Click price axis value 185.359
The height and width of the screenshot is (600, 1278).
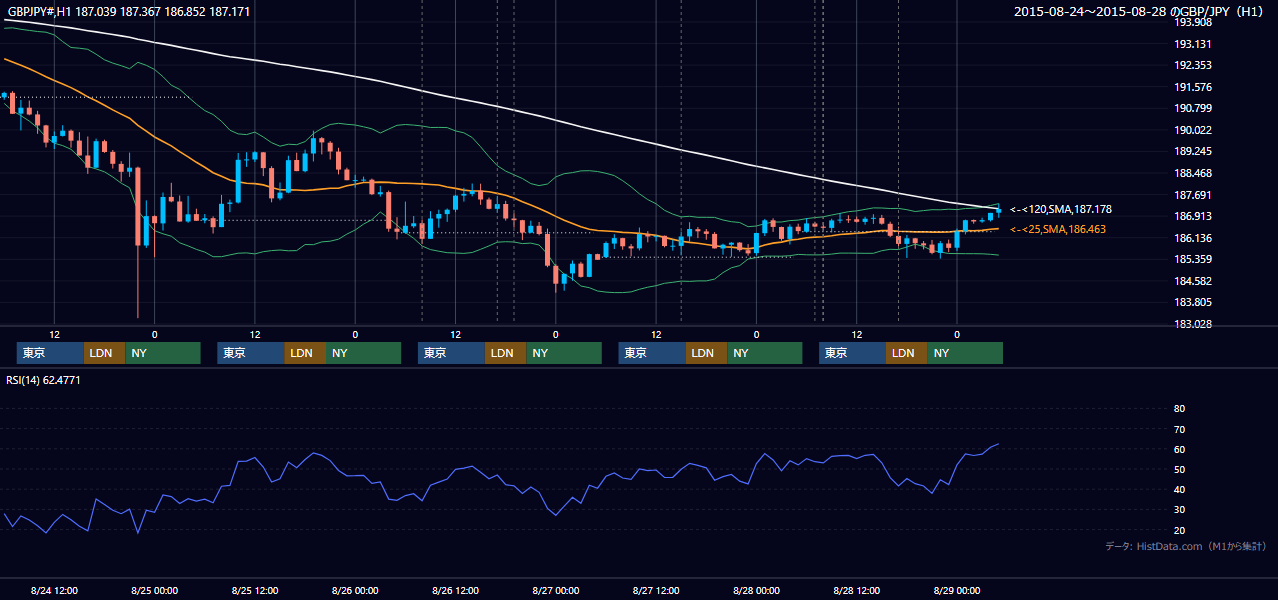[x=1193, y=259]
